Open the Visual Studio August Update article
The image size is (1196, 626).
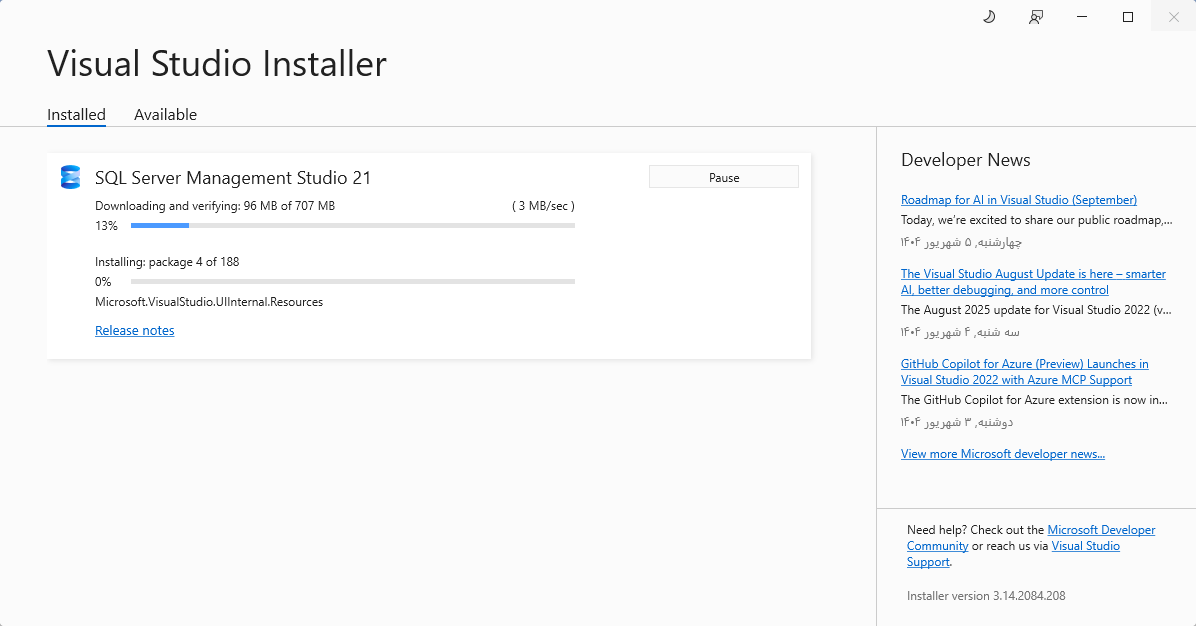(1033, 281)
